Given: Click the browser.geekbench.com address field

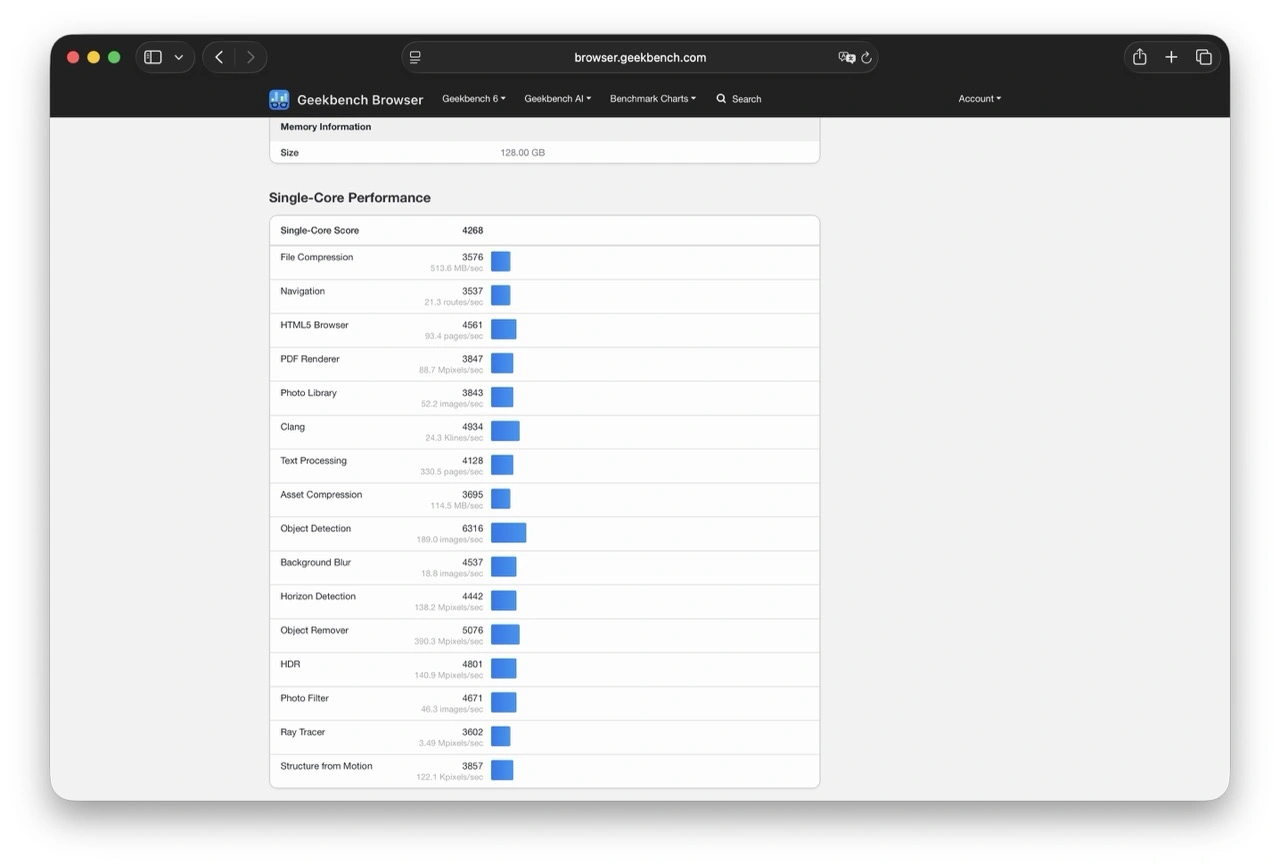Looking at the screenshot, I should tap(640, 58).
